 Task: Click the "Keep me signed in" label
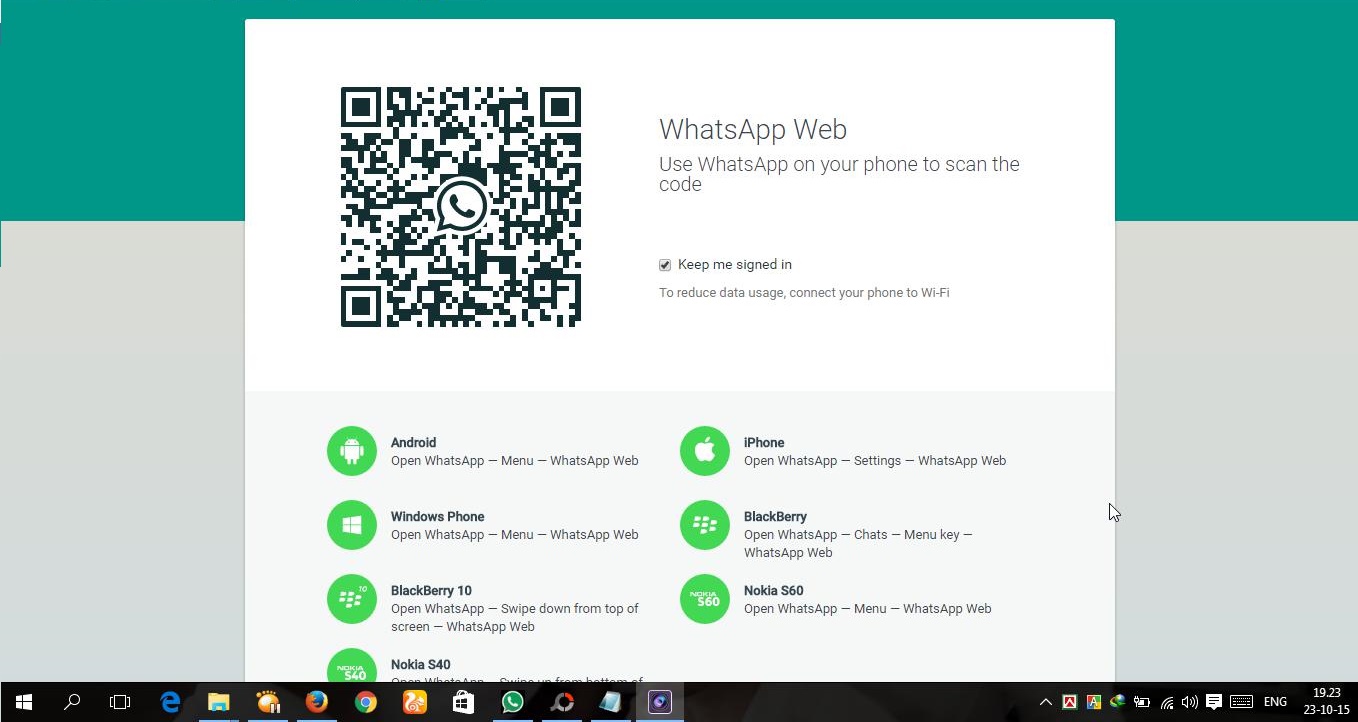coord(735,265)
